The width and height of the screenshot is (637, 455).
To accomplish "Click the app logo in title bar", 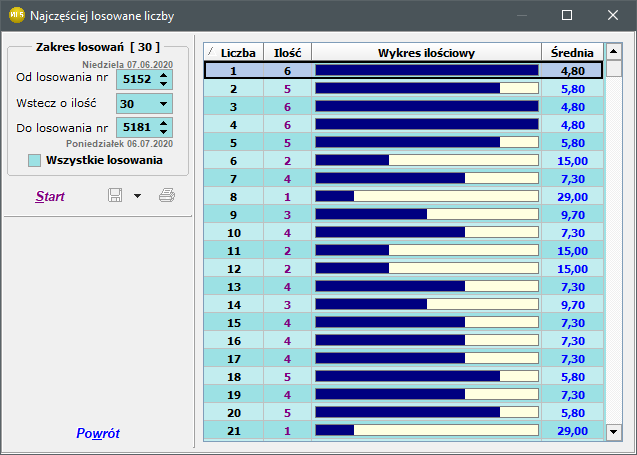I will (x=17, y=15).
